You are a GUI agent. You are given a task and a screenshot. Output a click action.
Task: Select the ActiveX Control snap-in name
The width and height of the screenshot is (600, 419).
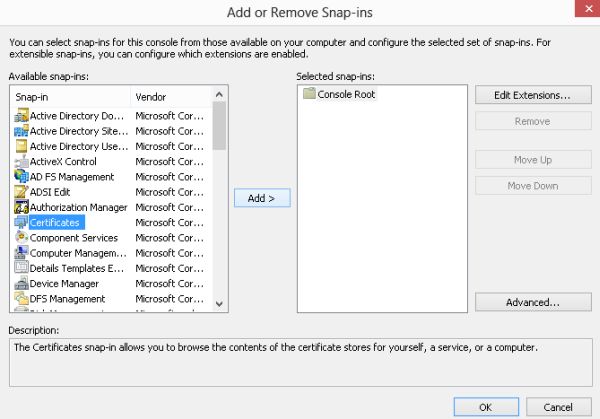(x=63, y=161)
